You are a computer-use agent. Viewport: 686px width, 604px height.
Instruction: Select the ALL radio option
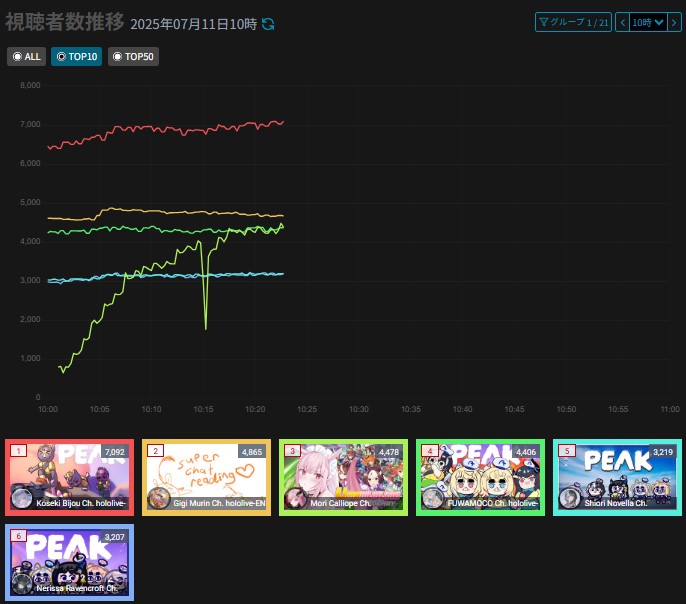[x=26, y=56]
